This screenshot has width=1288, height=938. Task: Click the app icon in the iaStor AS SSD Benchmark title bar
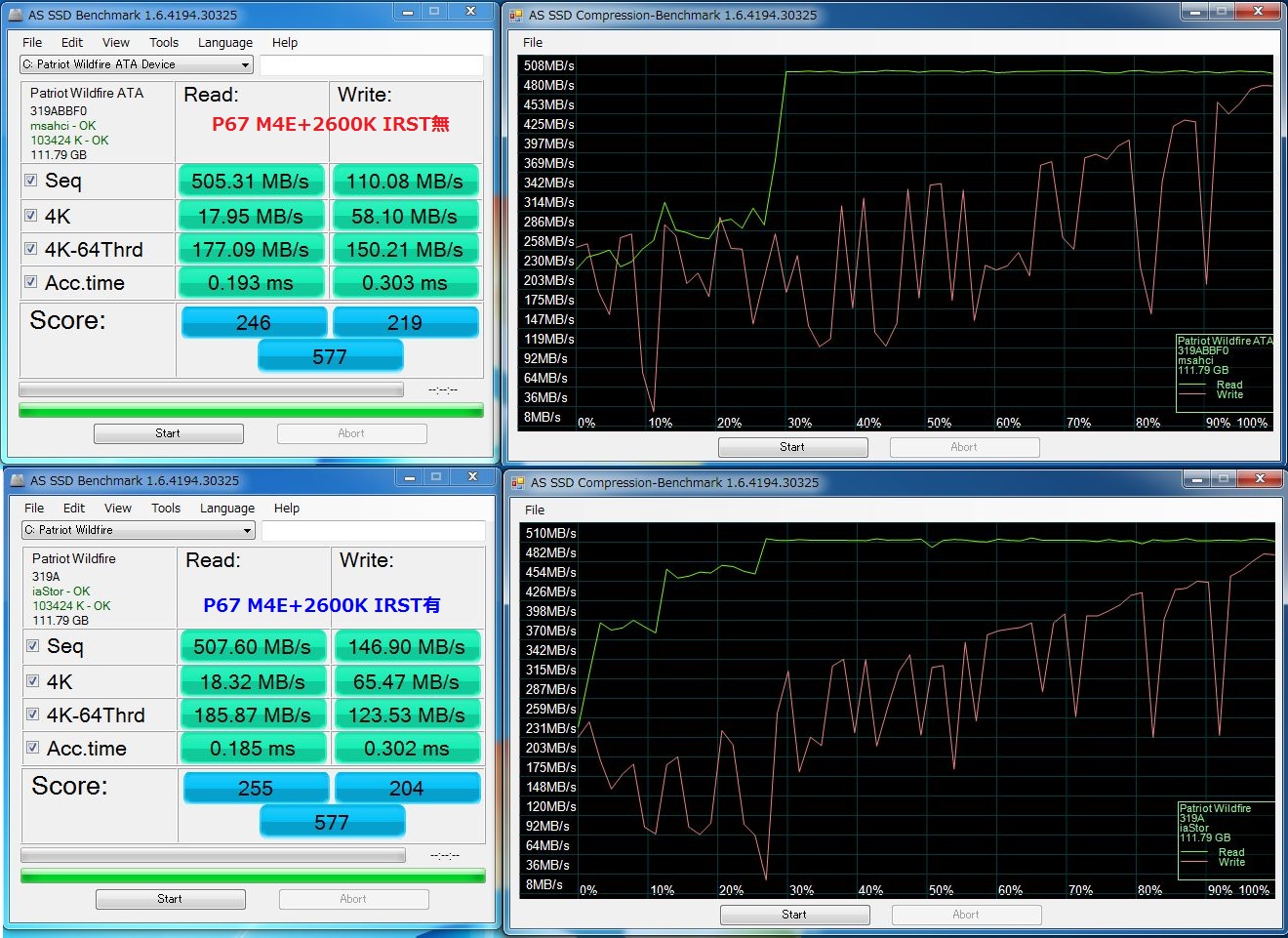click(18, 480)
